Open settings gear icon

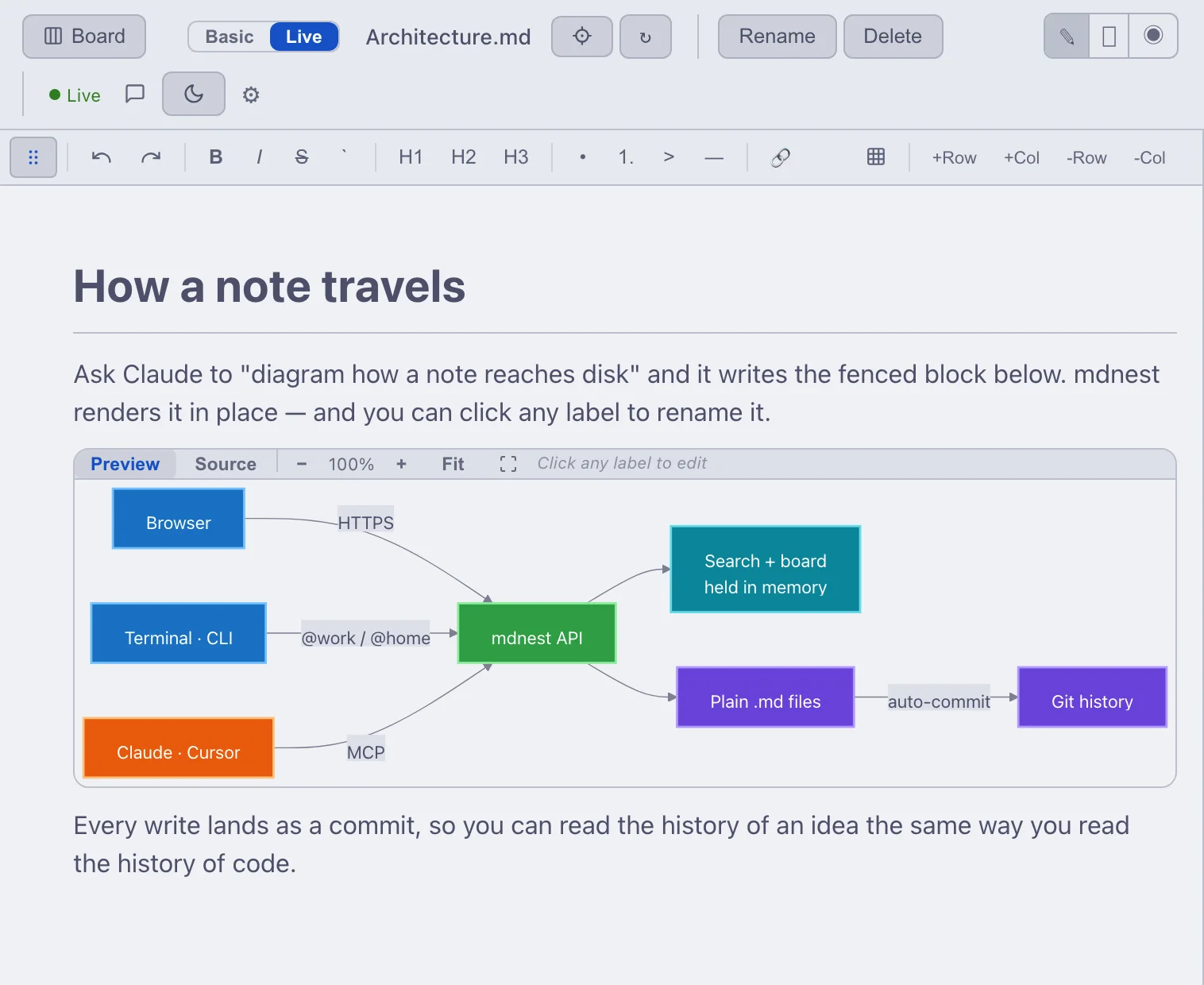pos(251,95)
